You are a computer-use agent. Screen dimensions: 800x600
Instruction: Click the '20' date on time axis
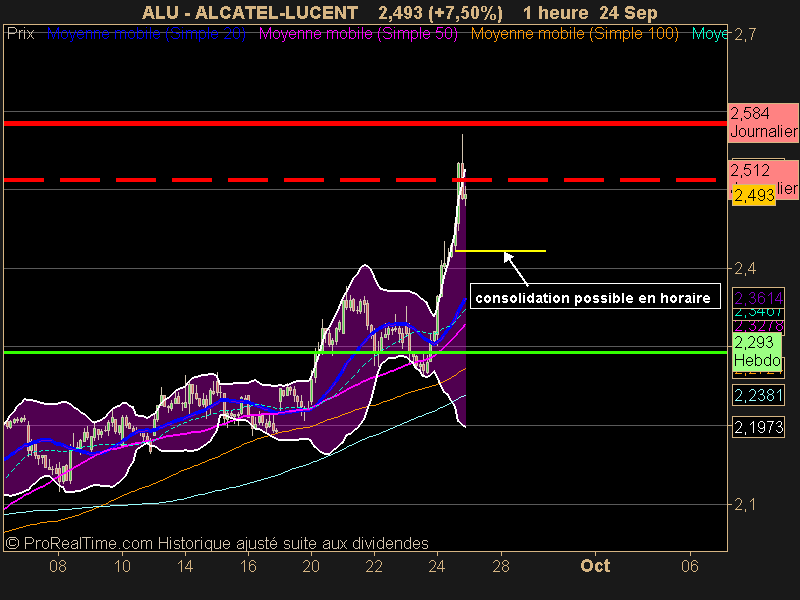coord(311,566)
